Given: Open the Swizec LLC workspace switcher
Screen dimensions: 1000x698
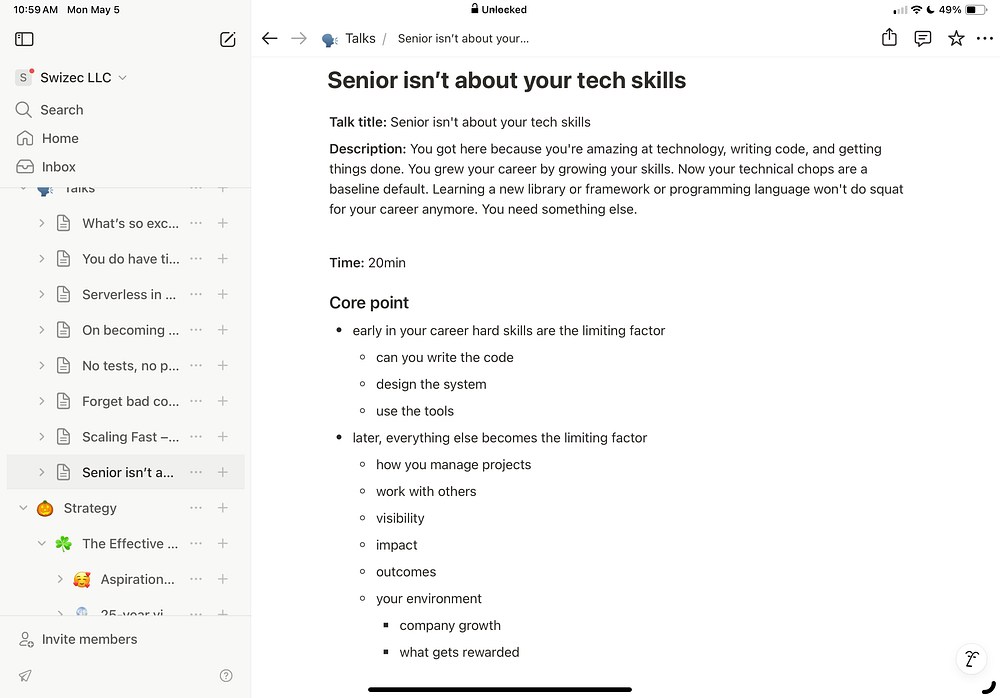Looking at the screenshot, I should (x=71, y=77).
